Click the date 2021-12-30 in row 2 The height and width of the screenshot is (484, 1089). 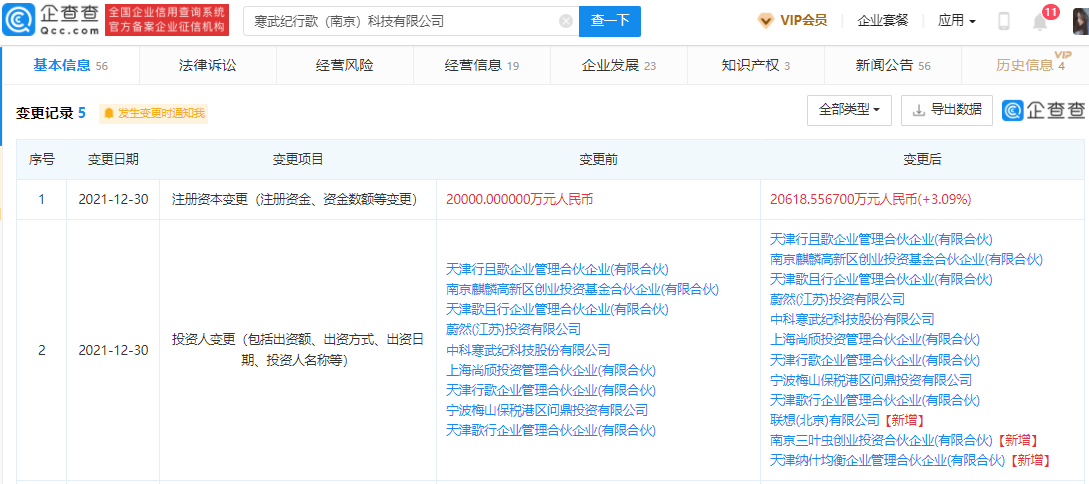point(113,350)
